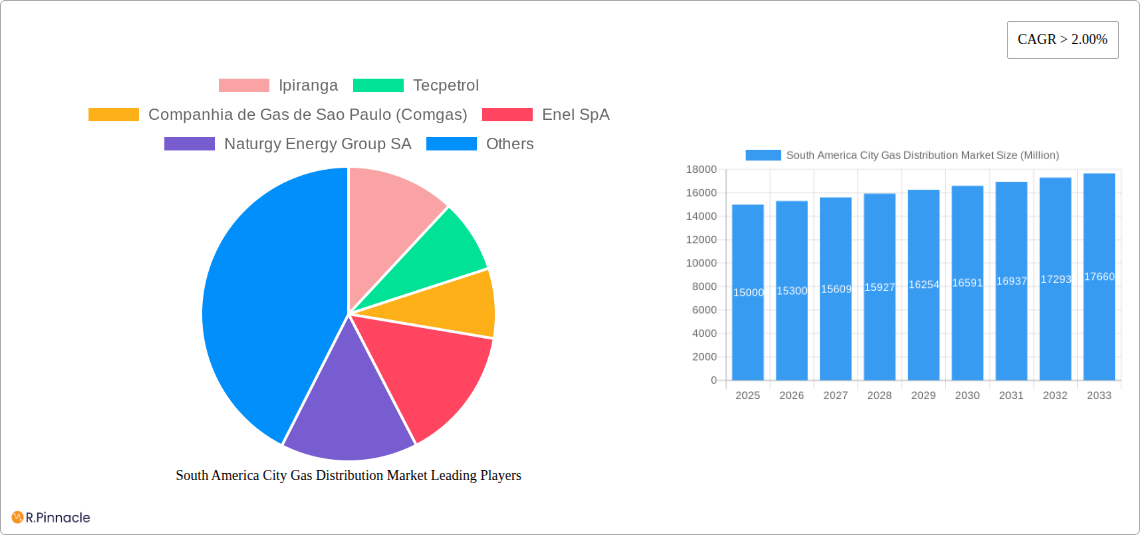Screen dimensions: 1140x535
Task: Click the 2027 bar labeled 15609
Action: (835, 289)
